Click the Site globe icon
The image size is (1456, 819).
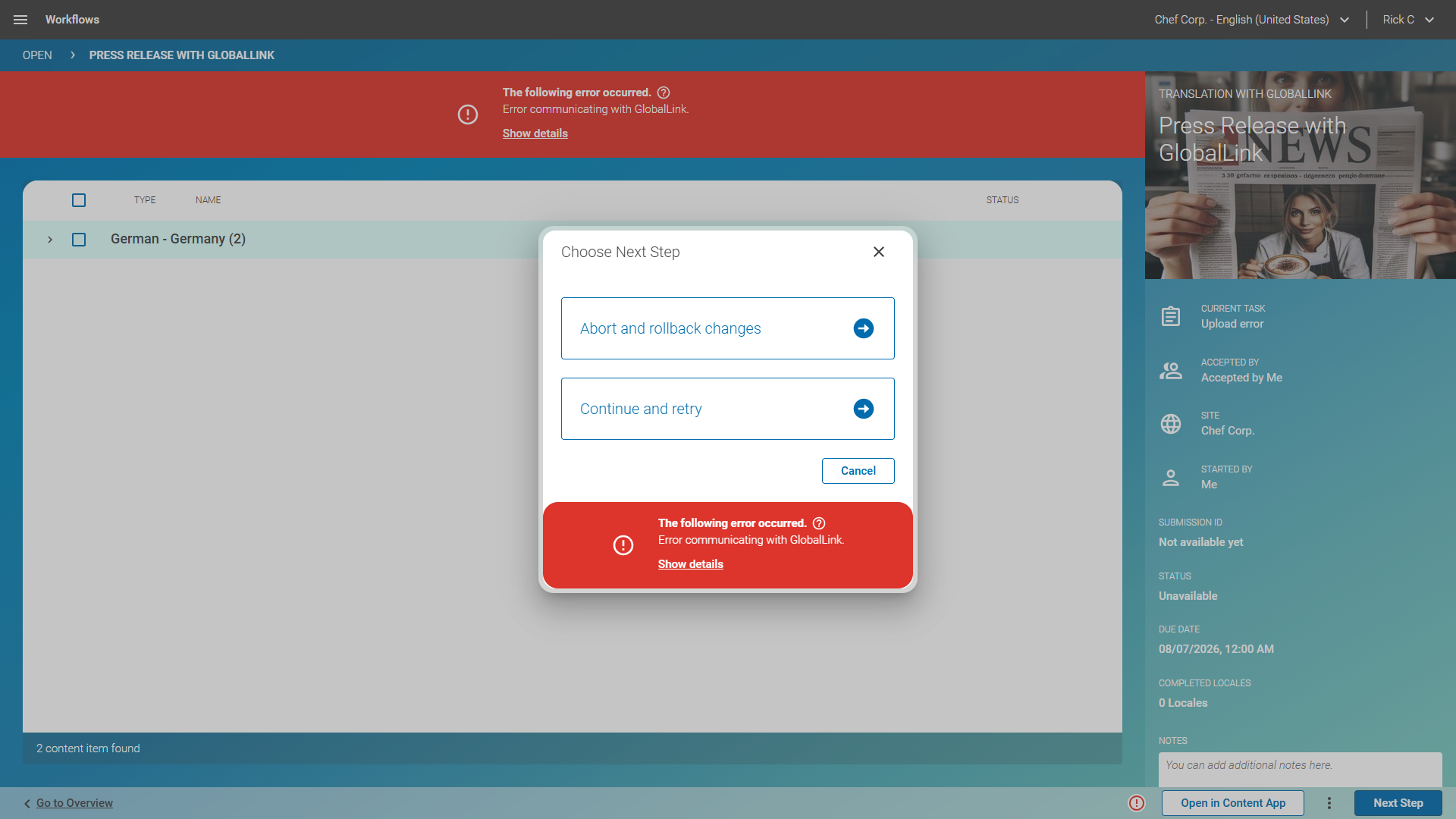tap(1171, 423)
